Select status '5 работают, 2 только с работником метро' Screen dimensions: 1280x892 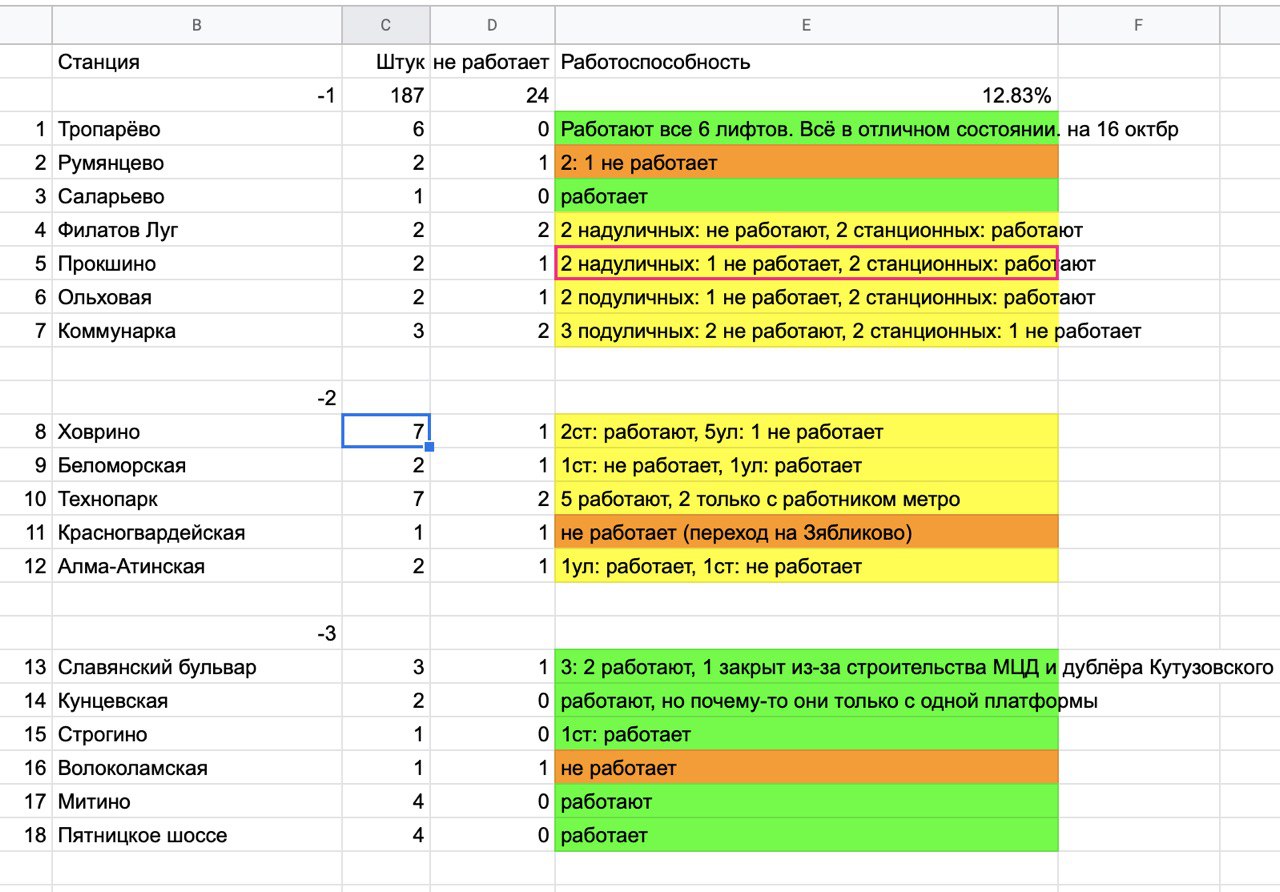(806, 499)
